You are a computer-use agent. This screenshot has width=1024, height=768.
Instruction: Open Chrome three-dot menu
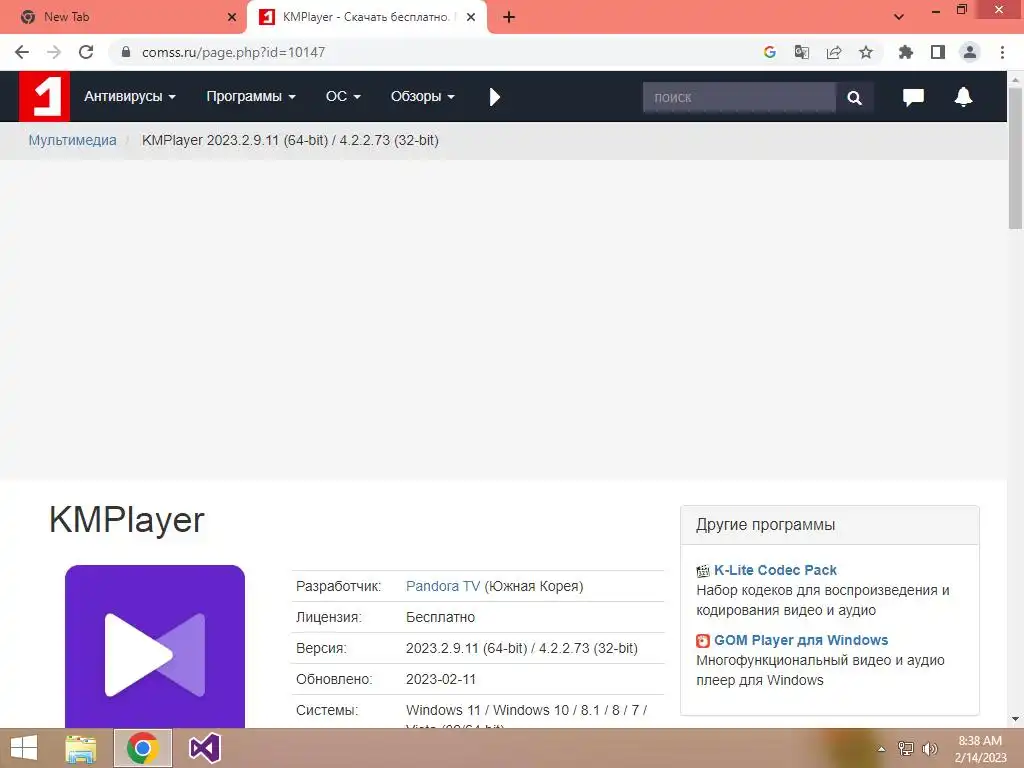[1002, 52]
